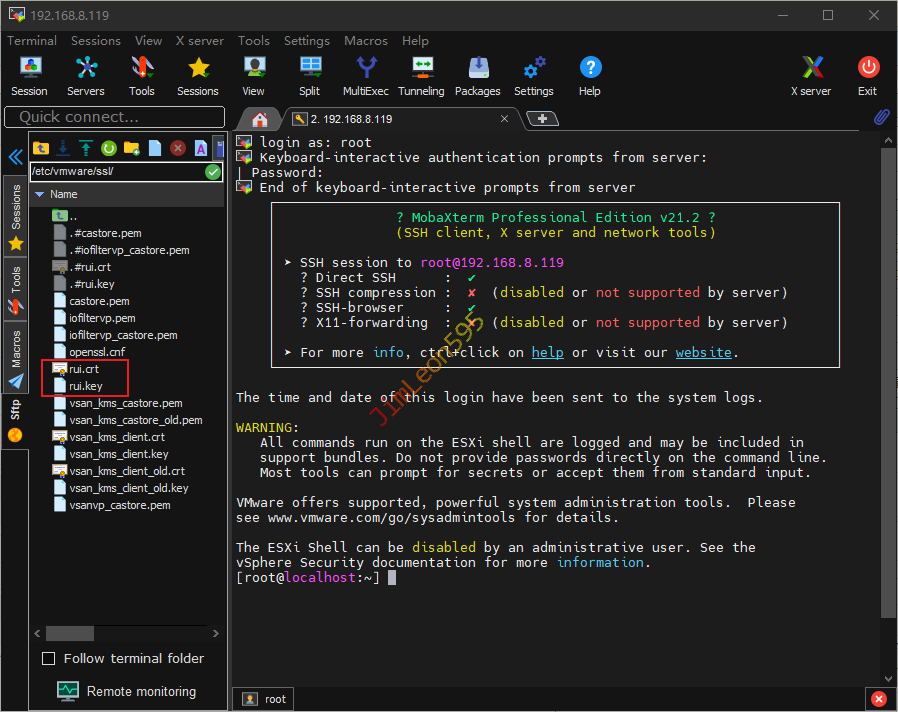Open the Packages toolbar icon
This screenshot has width=898, height=712.
pos(477,76)
